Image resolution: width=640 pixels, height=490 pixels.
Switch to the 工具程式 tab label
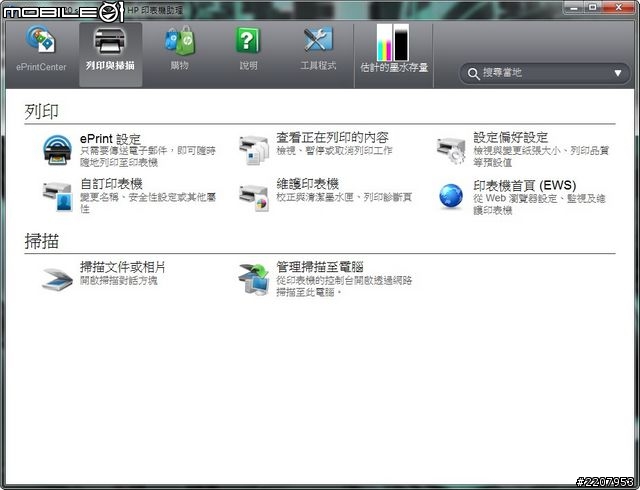tap(318, 66)
